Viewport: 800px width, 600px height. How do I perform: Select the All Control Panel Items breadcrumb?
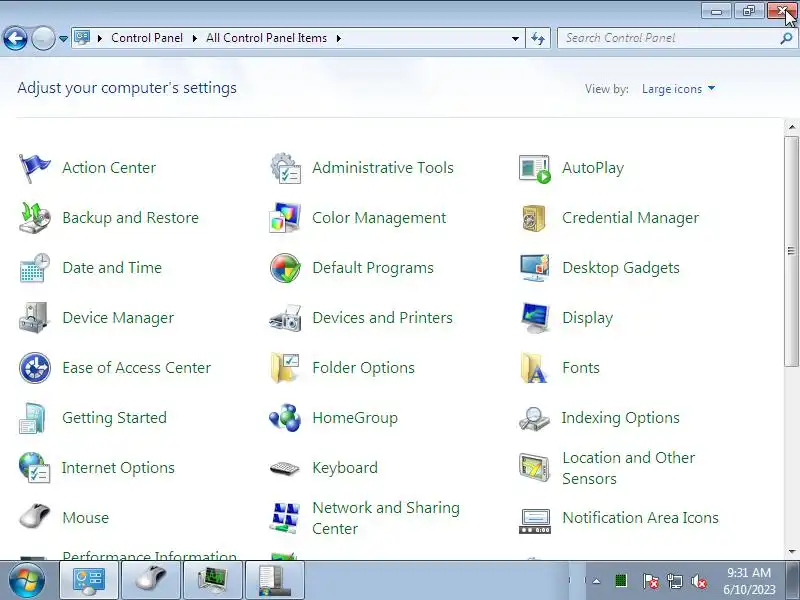pos(266,38)
